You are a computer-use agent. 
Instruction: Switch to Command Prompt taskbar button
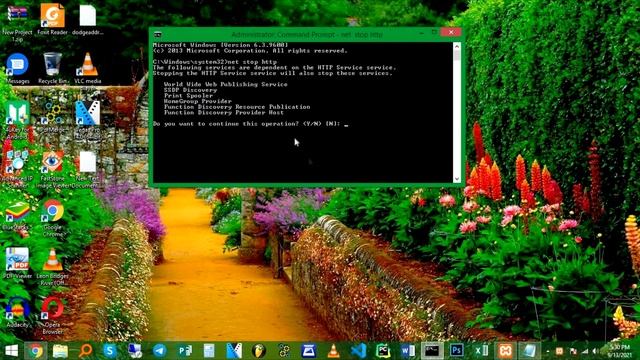click(x=432, y=351)
